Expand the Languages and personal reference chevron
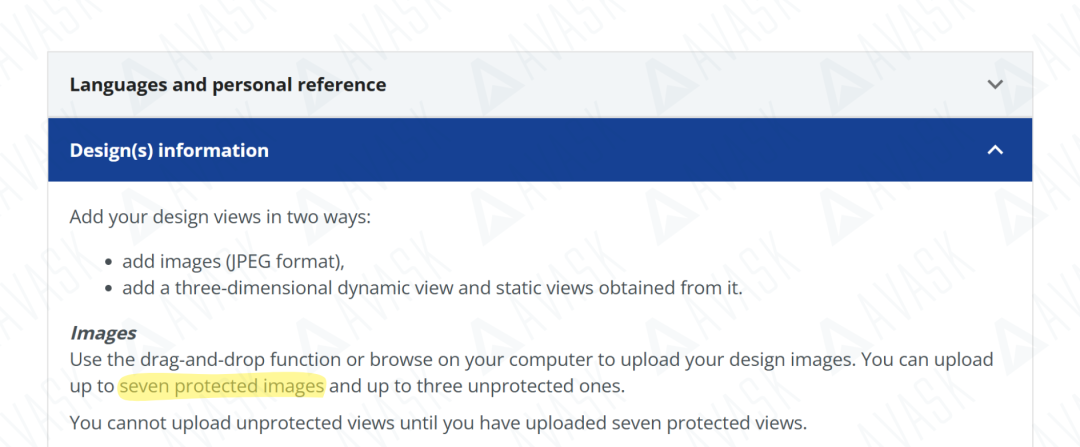The height and width of the screenshot is (447, 1080). (994, 85)
